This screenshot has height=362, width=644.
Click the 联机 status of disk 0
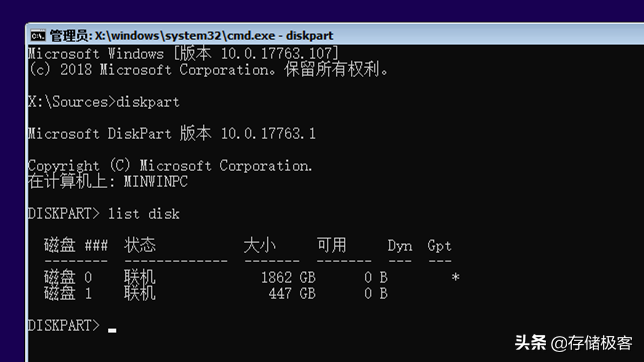[140, 277]
